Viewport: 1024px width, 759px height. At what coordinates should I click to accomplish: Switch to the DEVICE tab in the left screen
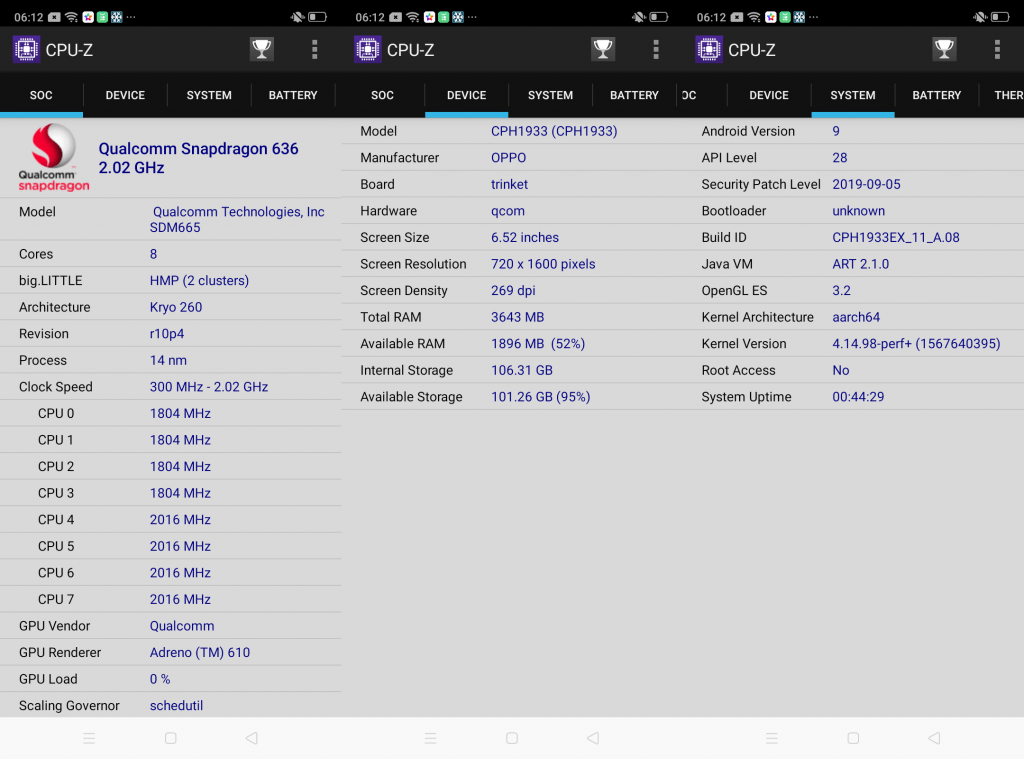point(125,95)
